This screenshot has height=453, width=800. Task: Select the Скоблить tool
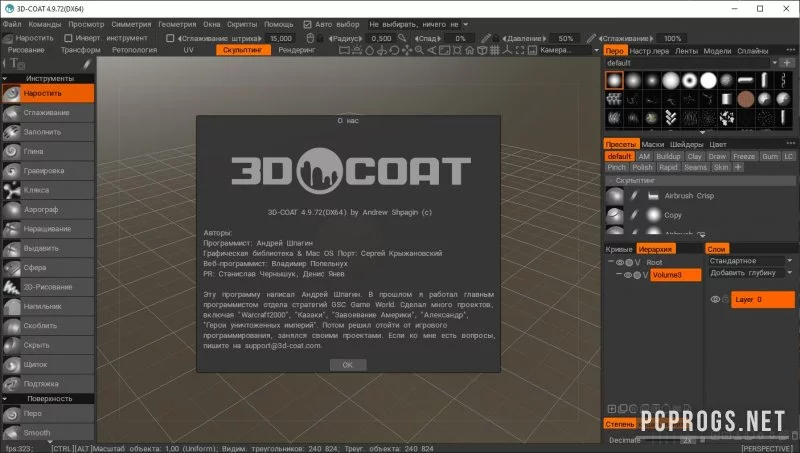click(x=48, y=326)
